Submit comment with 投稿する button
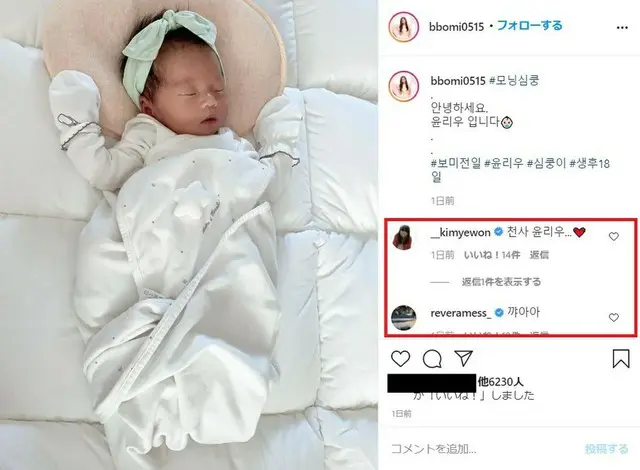The height and width of the screenshot is (470, 640). [x=606, y=449]
